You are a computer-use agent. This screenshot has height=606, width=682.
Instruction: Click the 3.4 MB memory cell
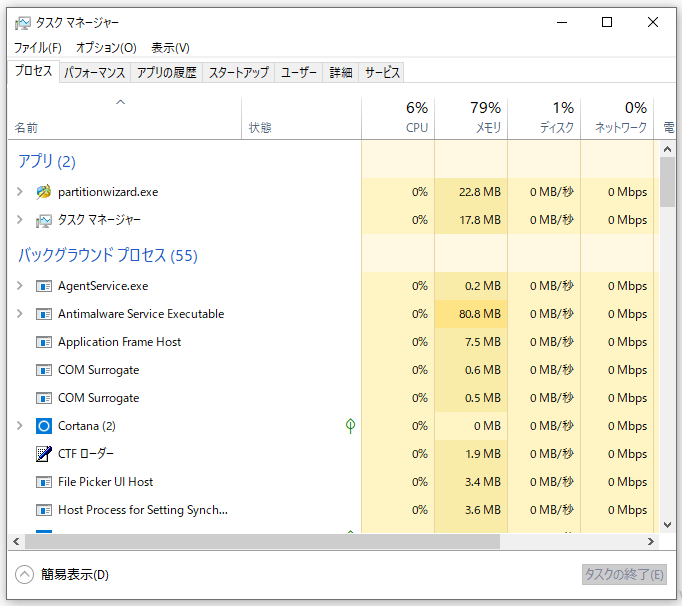click(x=471, y=482)
